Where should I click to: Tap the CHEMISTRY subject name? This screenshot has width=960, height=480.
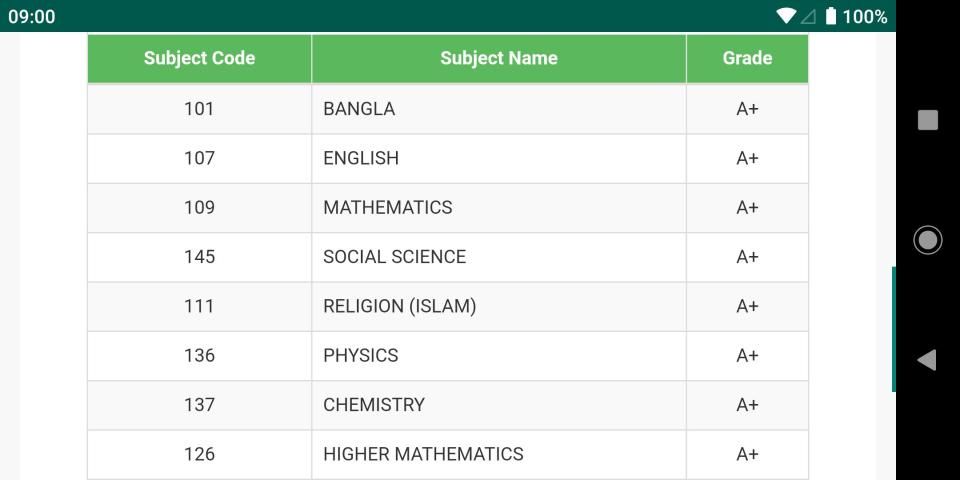(x=374, y=405)
